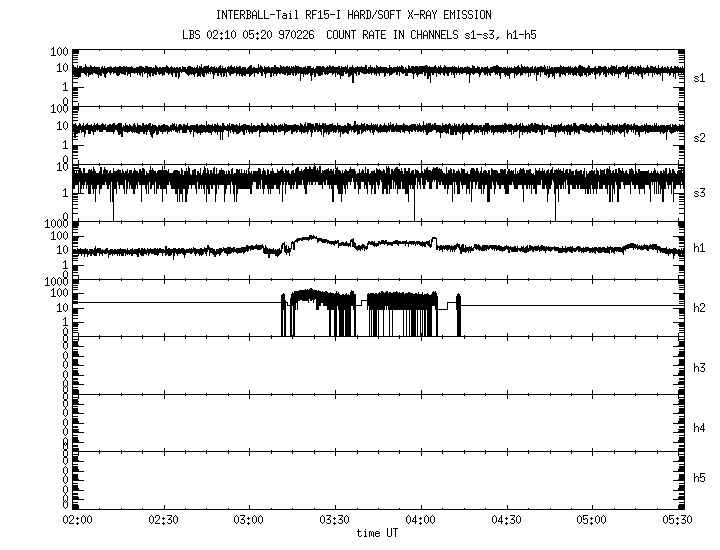This screenshot has height=550, width=720.
Task: Click the 02:30 time tick label
Action: pos(163,521)
